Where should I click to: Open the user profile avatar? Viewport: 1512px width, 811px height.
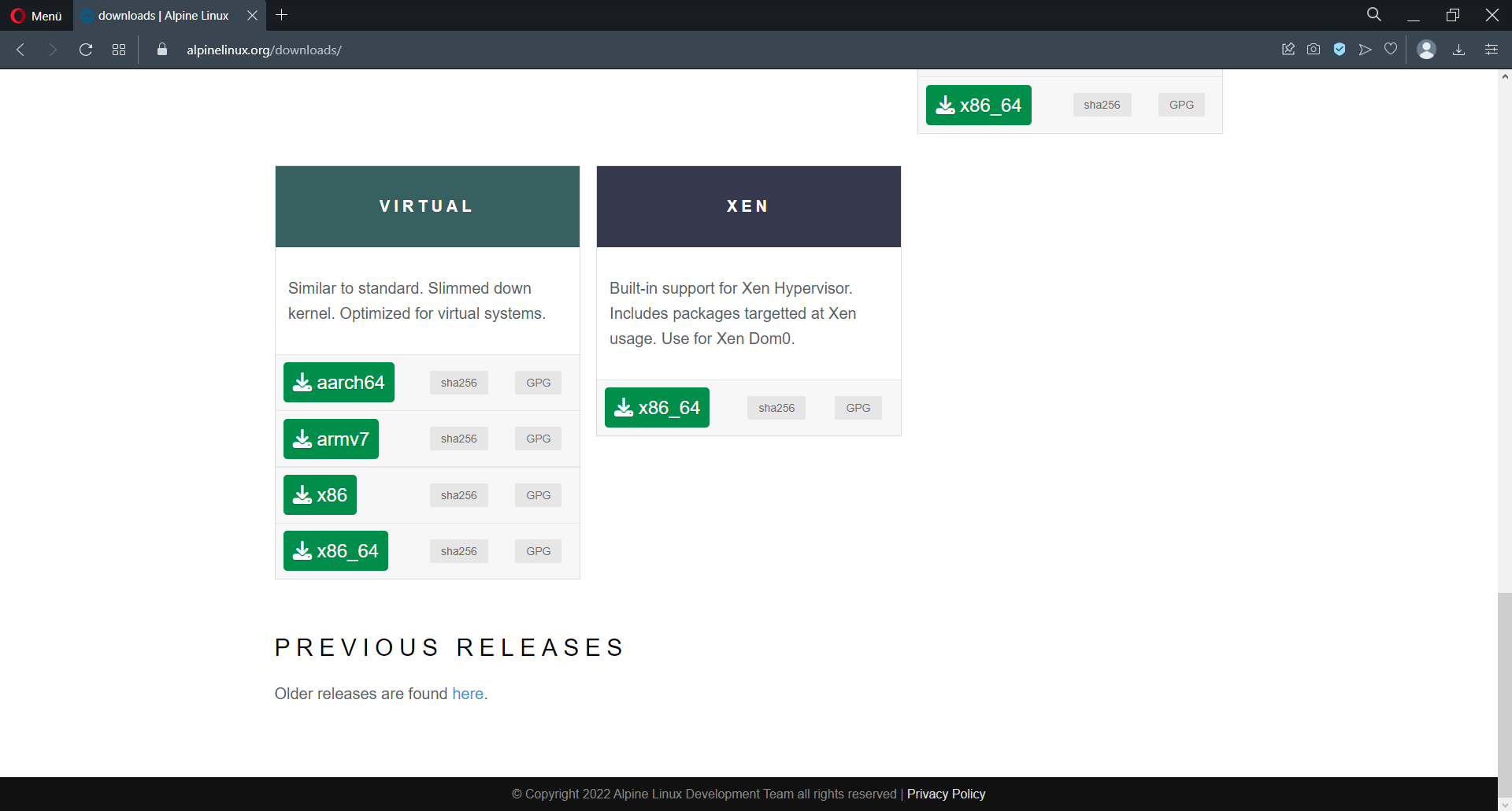tap(1426, 50)
